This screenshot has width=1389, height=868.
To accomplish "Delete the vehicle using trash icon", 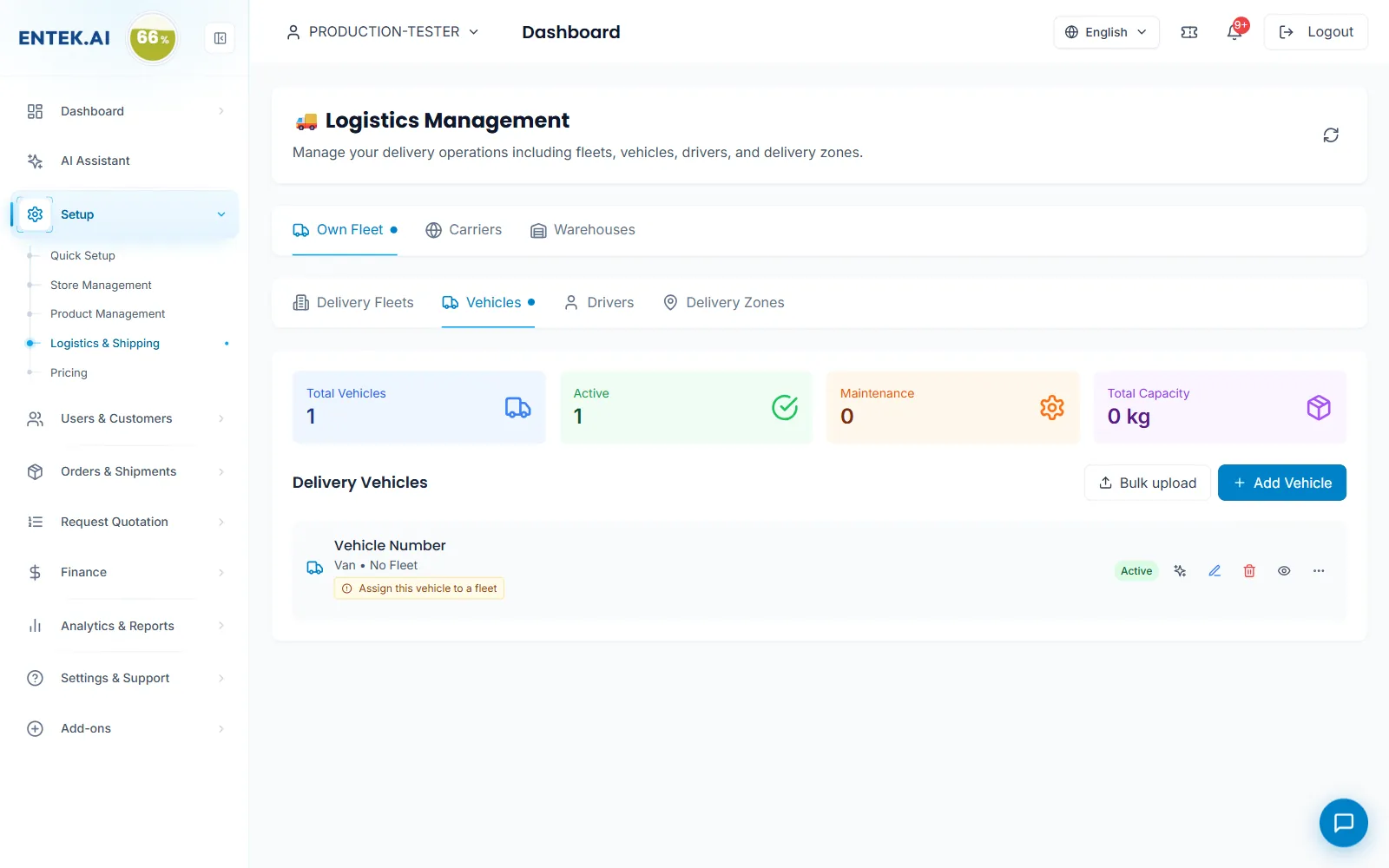I will point(1249,571).
